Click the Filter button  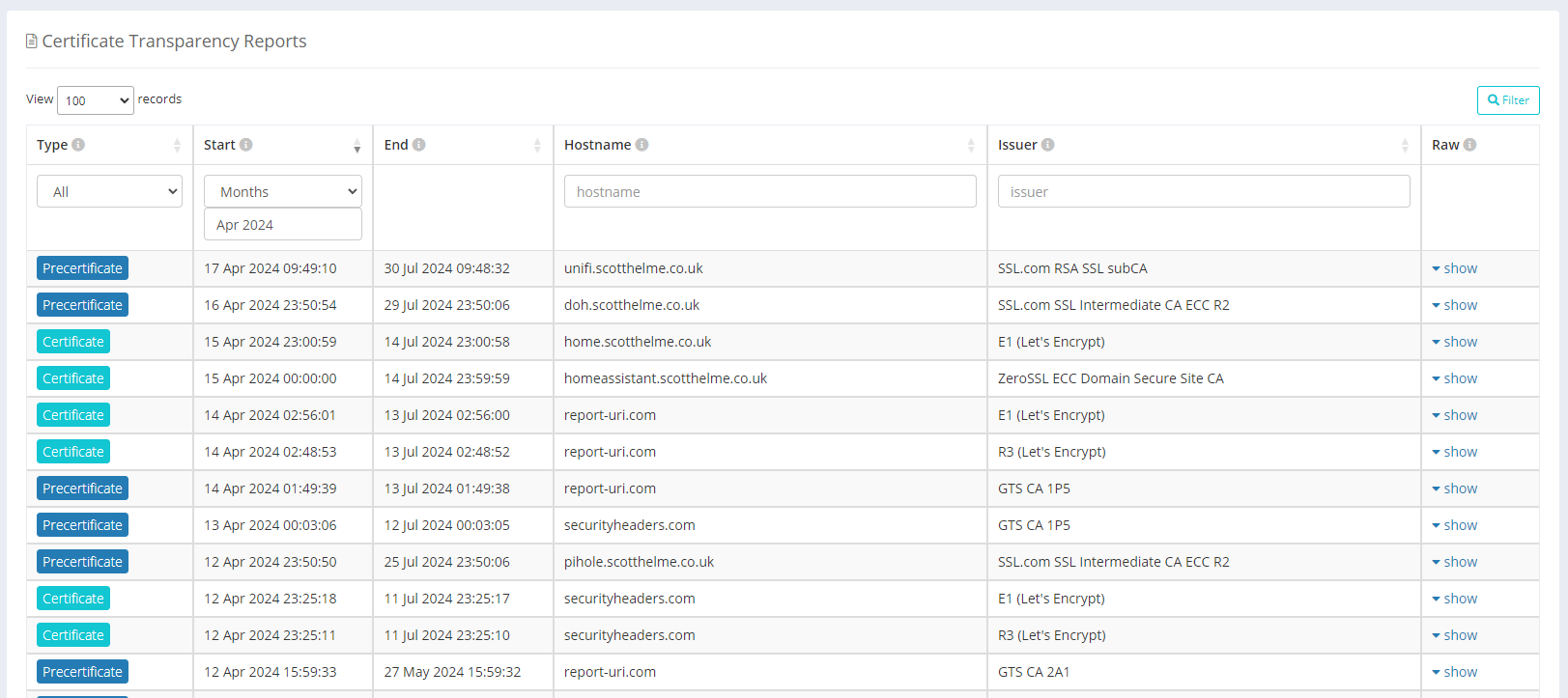coord(1507,100)
